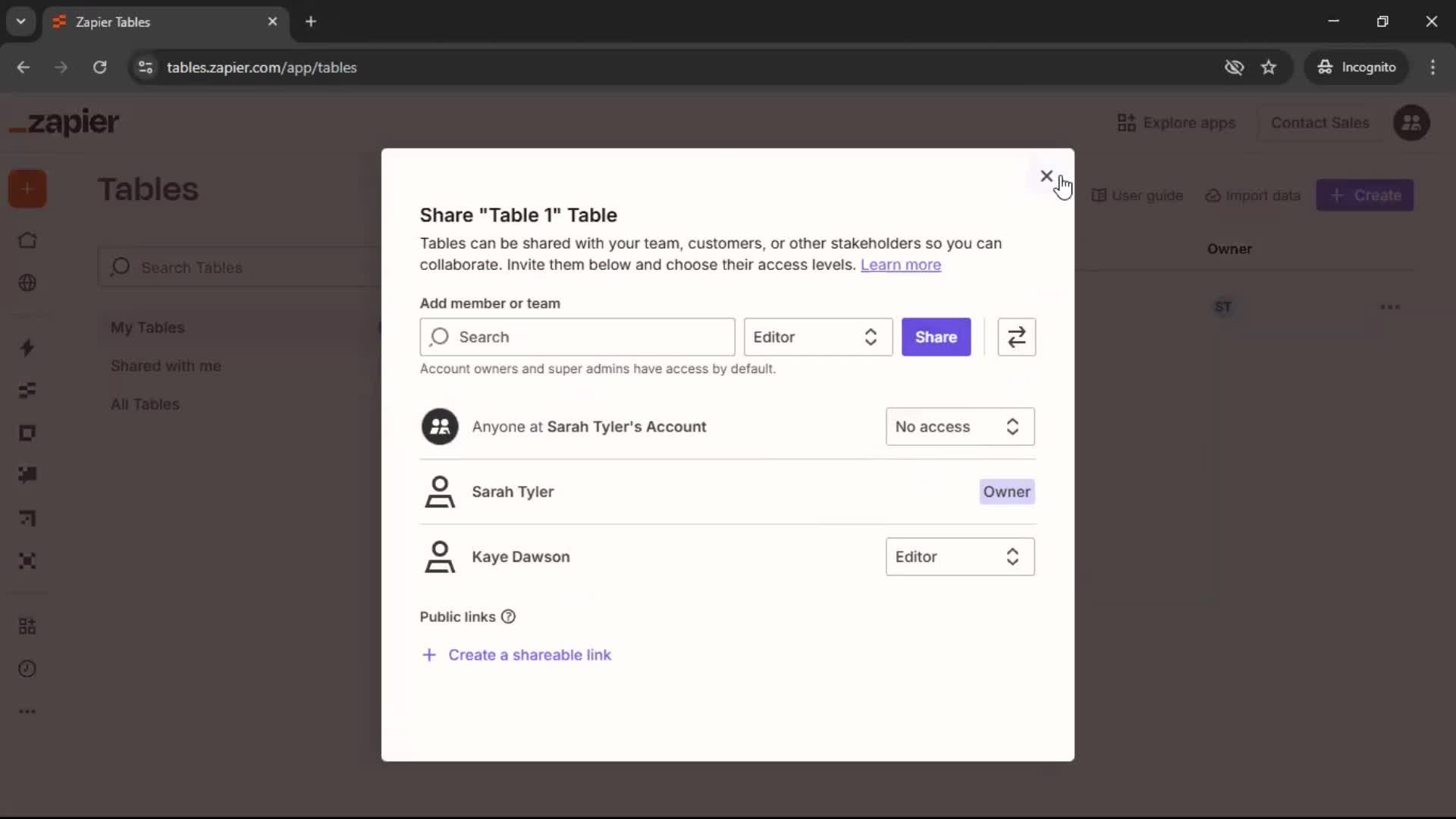1456x819 pixels.
Task: Open Chrome's three-dot menu
Action: 1432,67
